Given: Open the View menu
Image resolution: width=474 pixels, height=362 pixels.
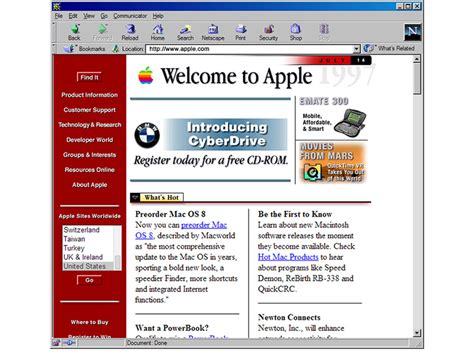Looking at the screenshot, I should pos(89,16).
